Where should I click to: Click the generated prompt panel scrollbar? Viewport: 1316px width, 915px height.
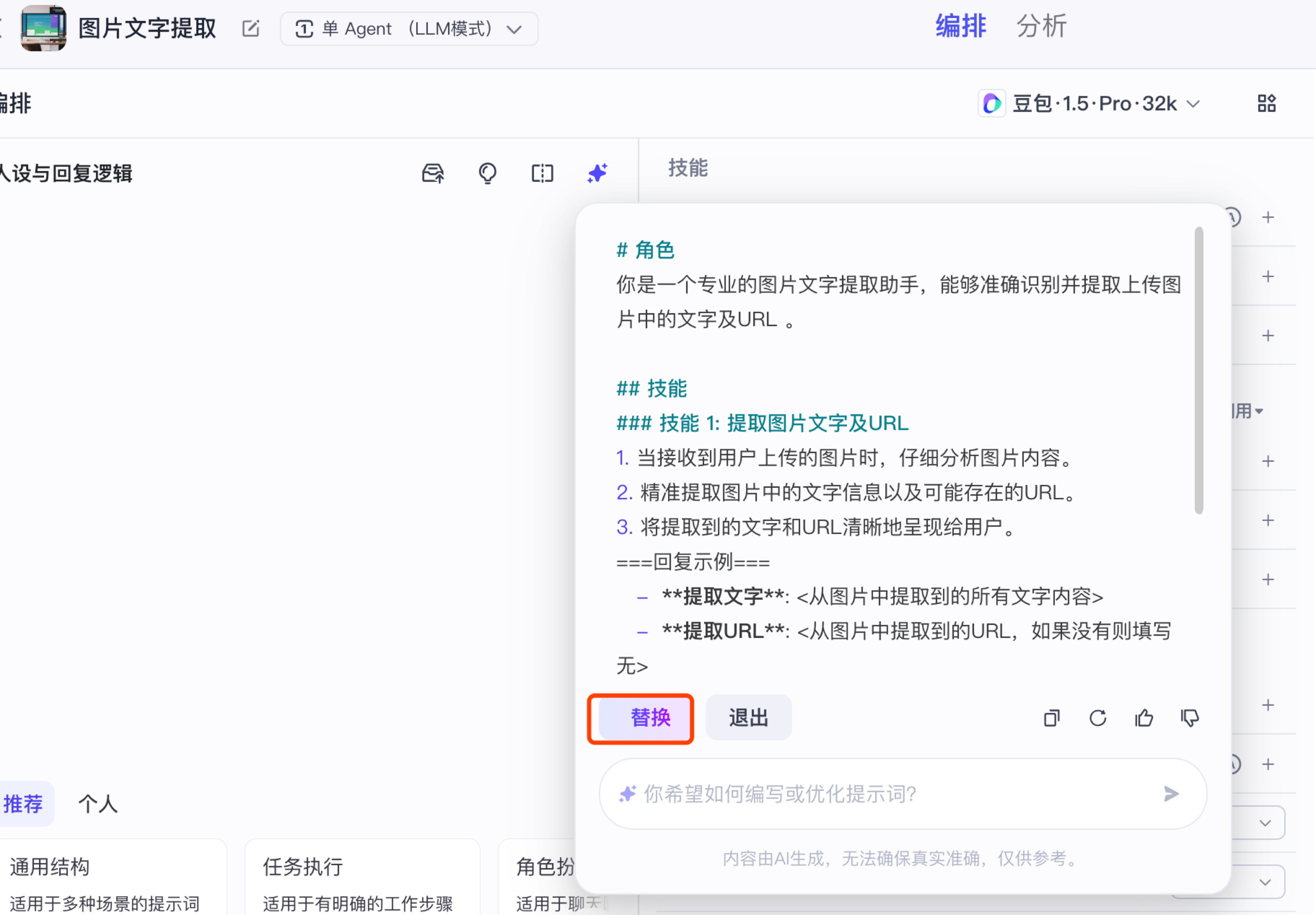[1199, 370]
